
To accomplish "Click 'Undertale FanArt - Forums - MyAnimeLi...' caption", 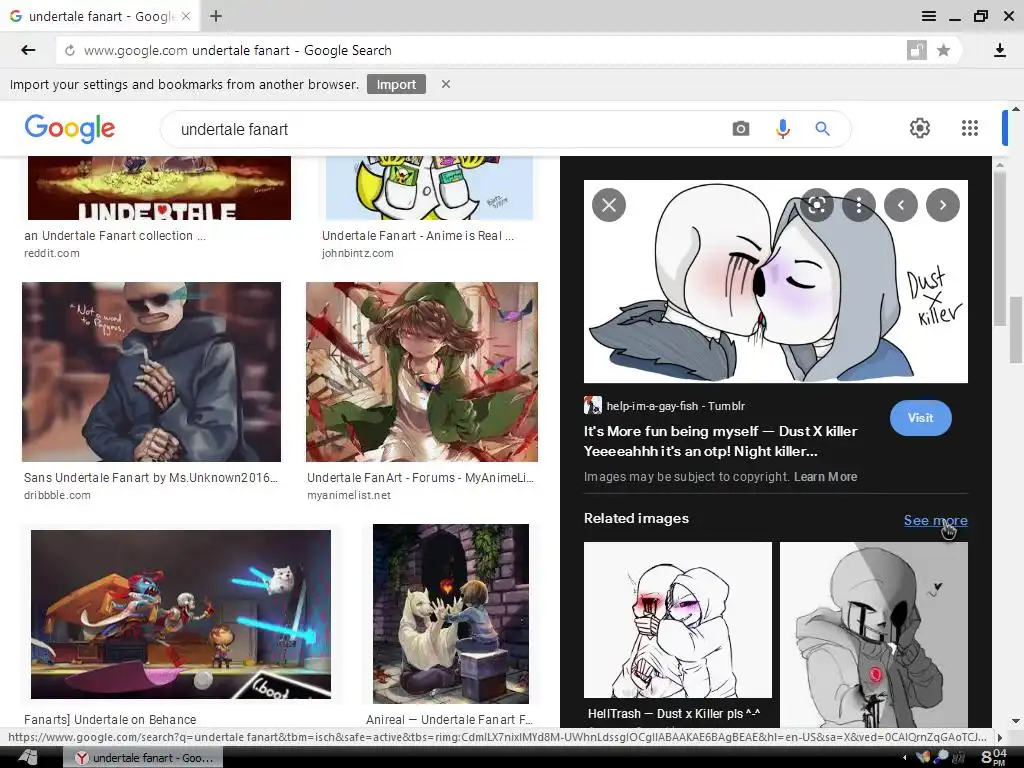I will coord(421,477).
